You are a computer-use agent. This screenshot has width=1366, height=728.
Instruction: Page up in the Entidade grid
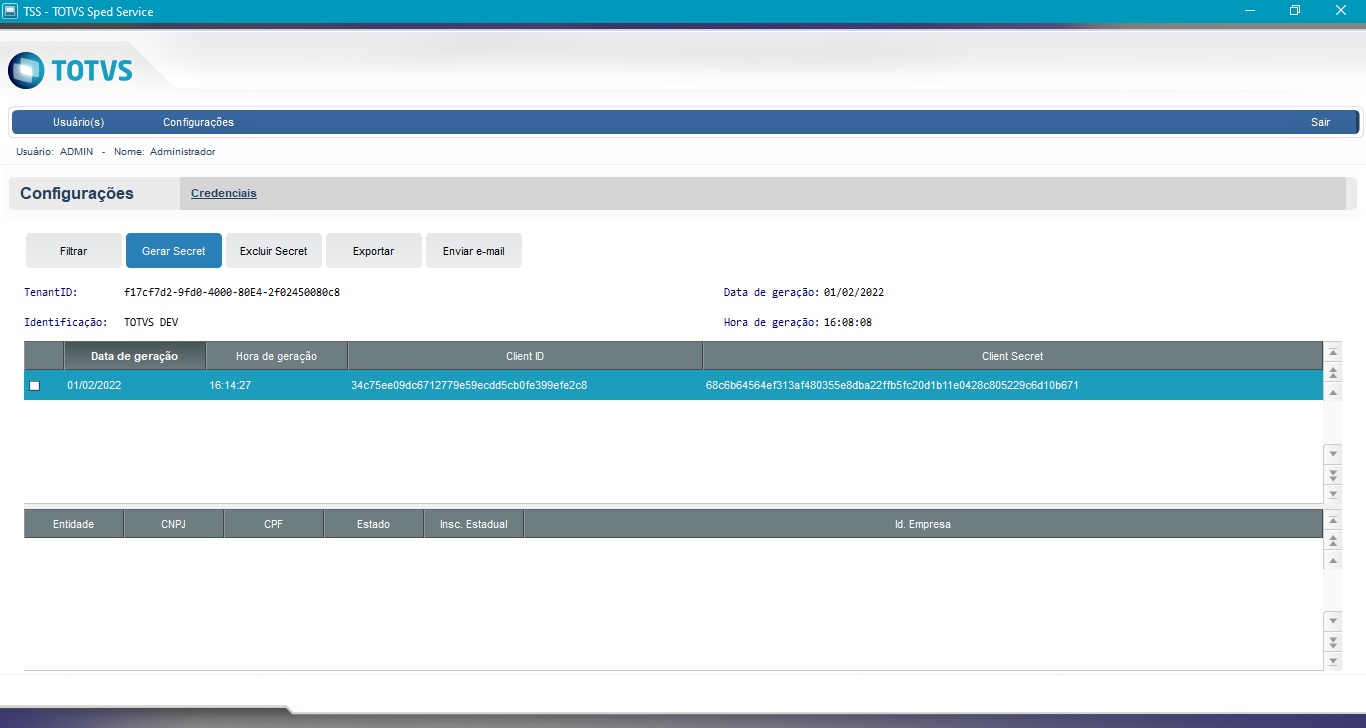[1332, 540]
